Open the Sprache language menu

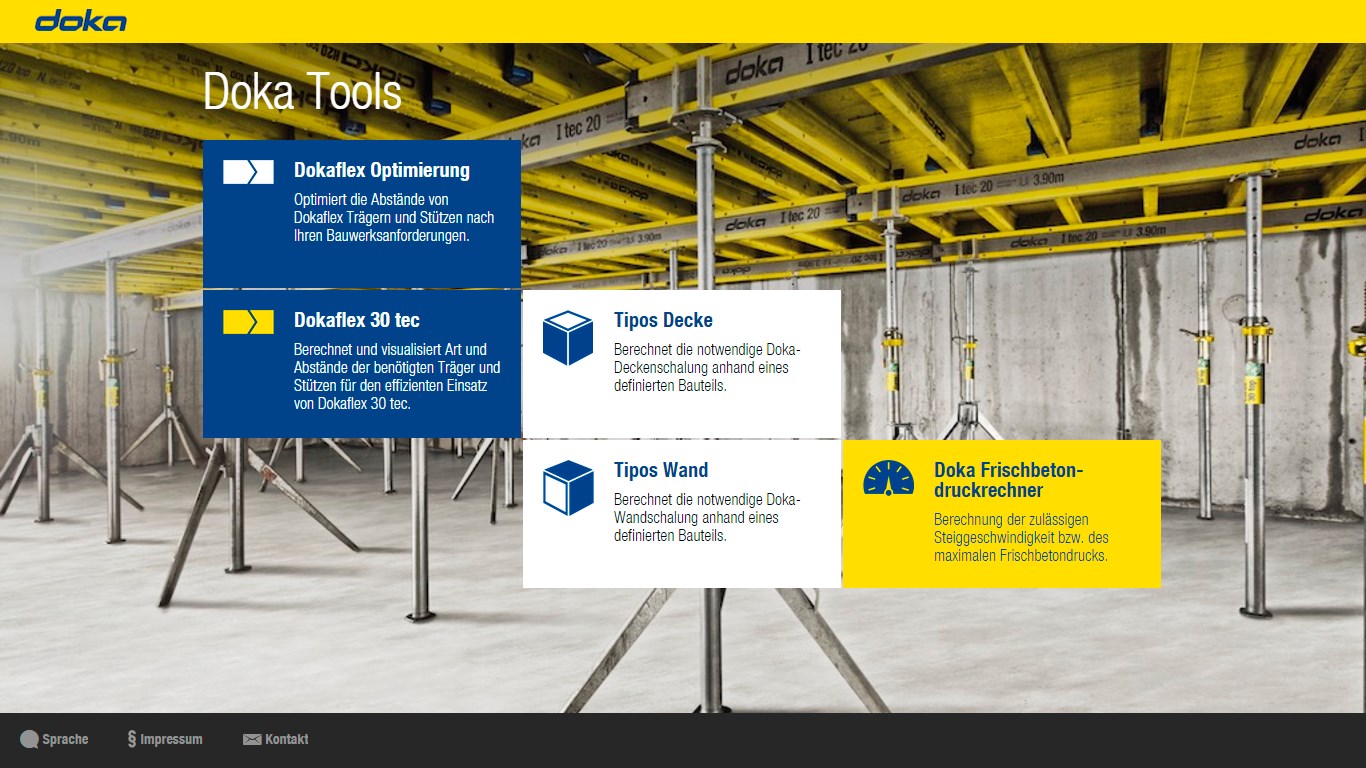click(65, 740)
